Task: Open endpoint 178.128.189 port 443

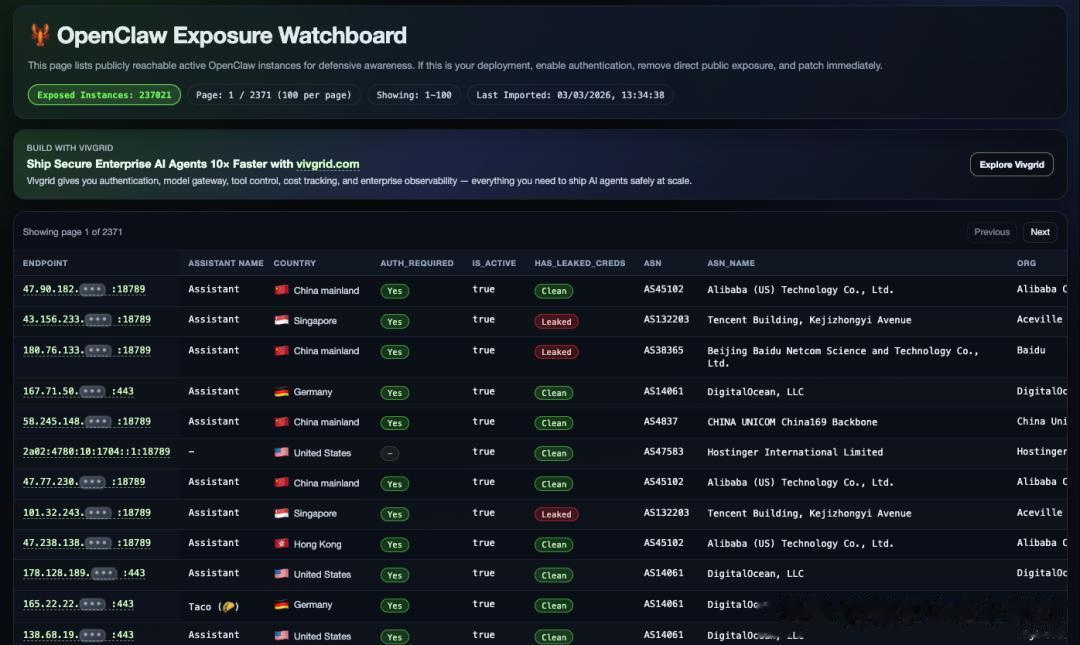Action: point(84,573)
